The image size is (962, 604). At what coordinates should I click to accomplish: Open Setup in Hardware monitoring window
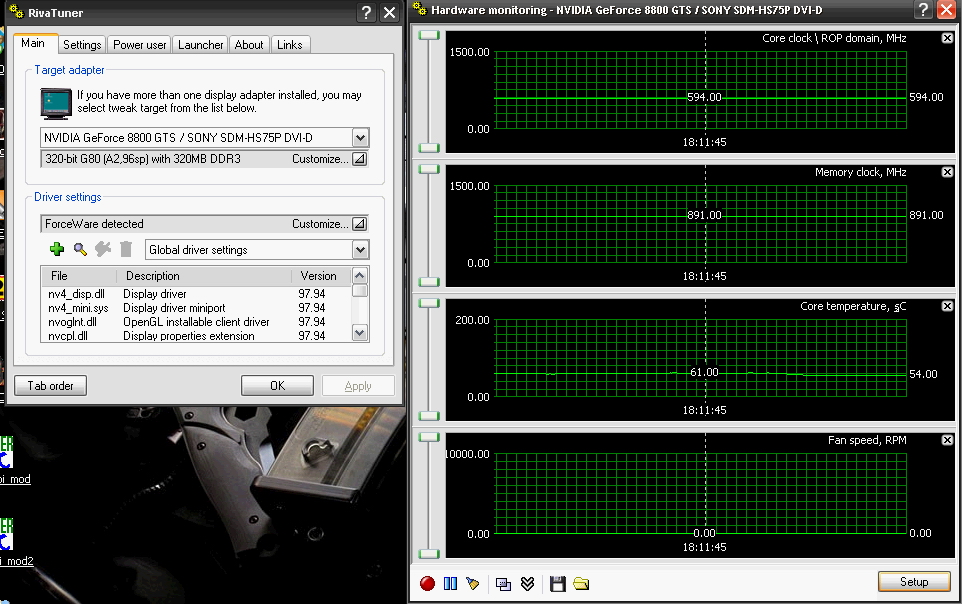(914, 581)
